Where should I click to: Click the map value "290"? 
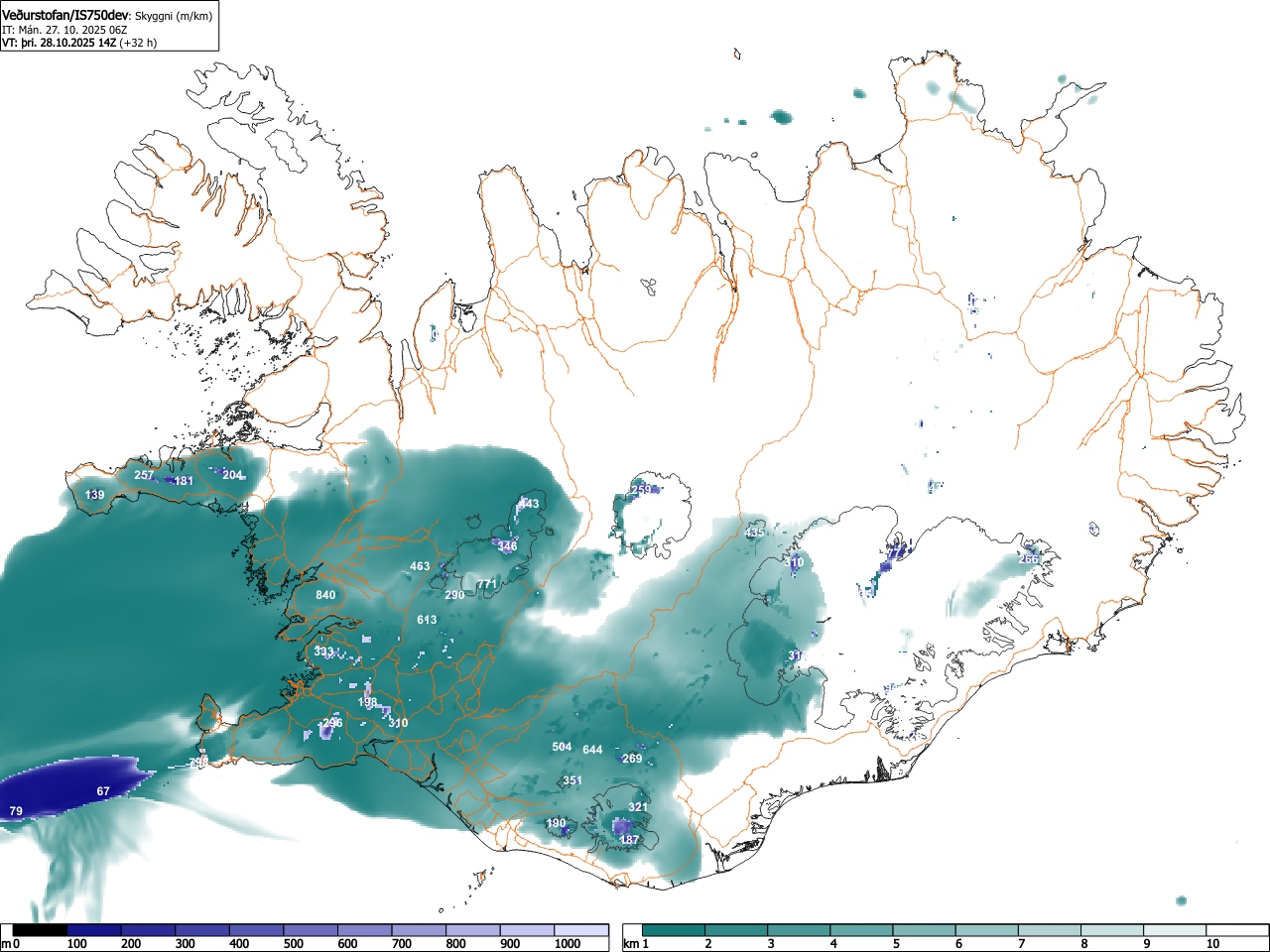coord(454,595)
